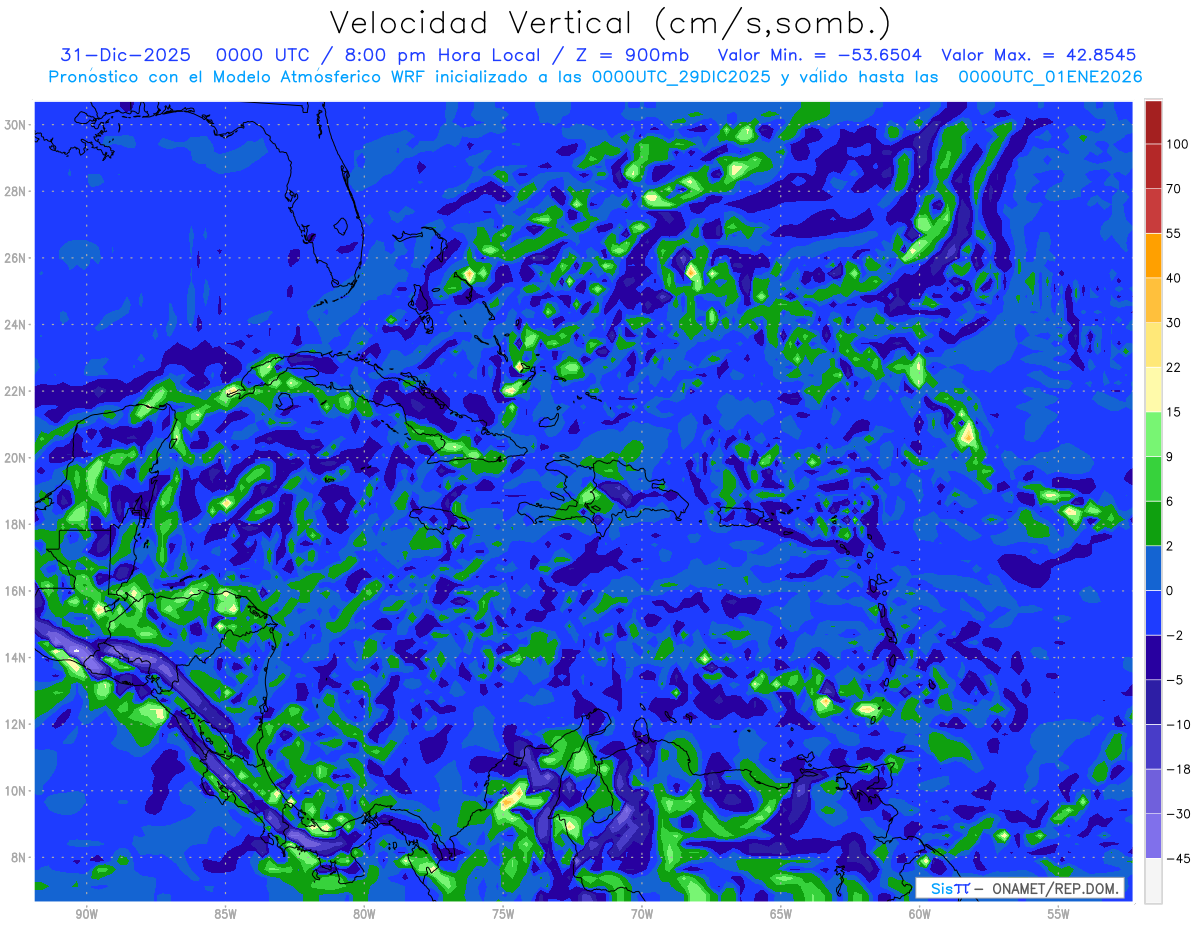
Task: Pick the indigo swatch between -18 and -10
Action: pos(1153,747)
